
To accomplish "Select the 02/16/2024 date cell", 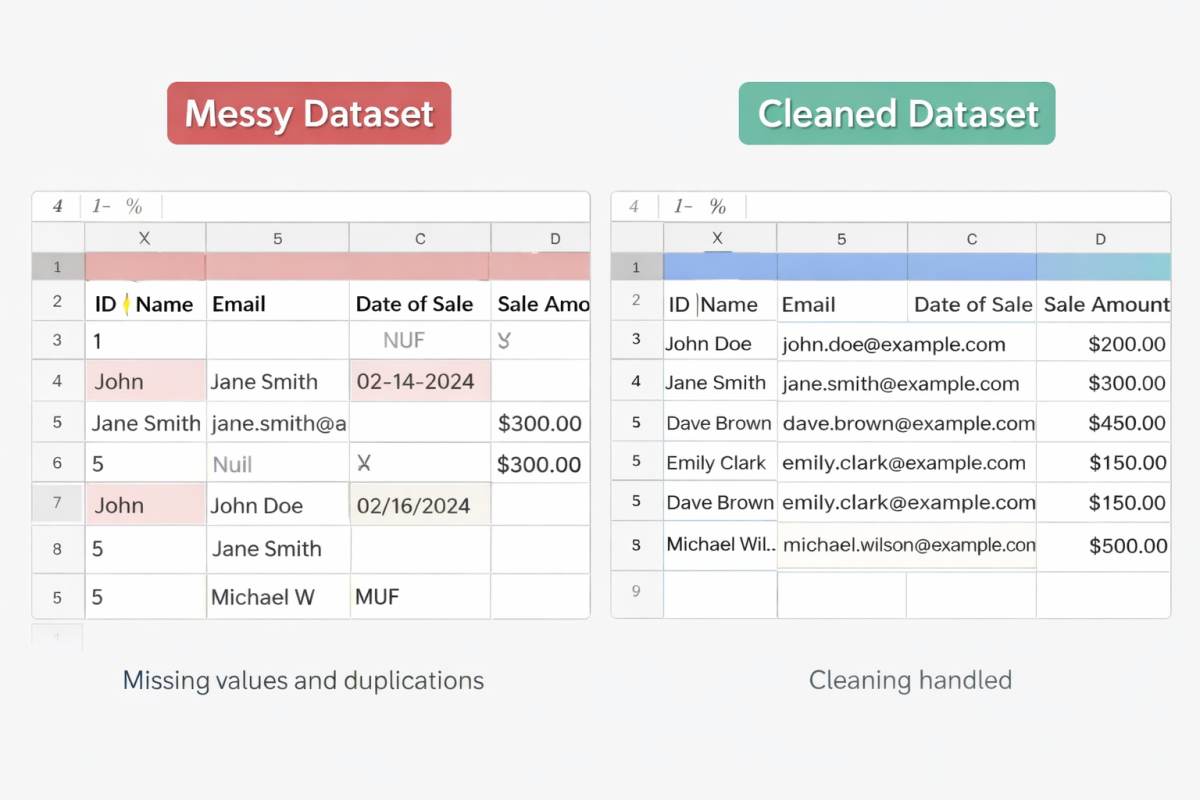I will (x=420, y=506).
